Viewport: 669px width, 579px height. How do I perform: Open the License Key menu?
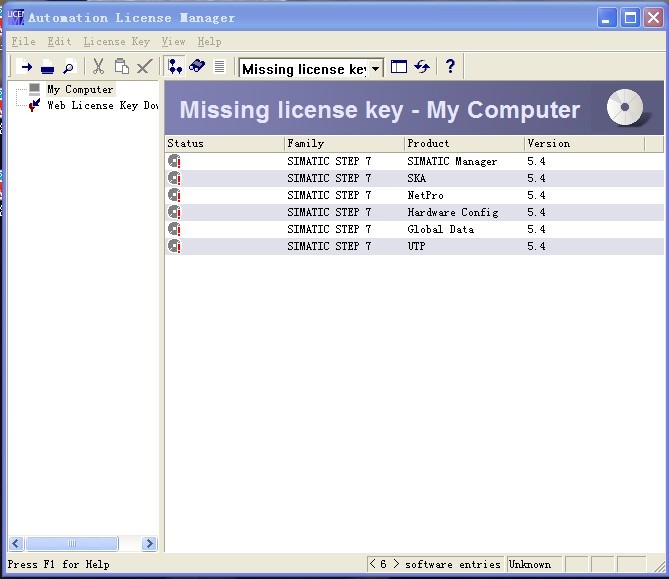click(116, 42)
